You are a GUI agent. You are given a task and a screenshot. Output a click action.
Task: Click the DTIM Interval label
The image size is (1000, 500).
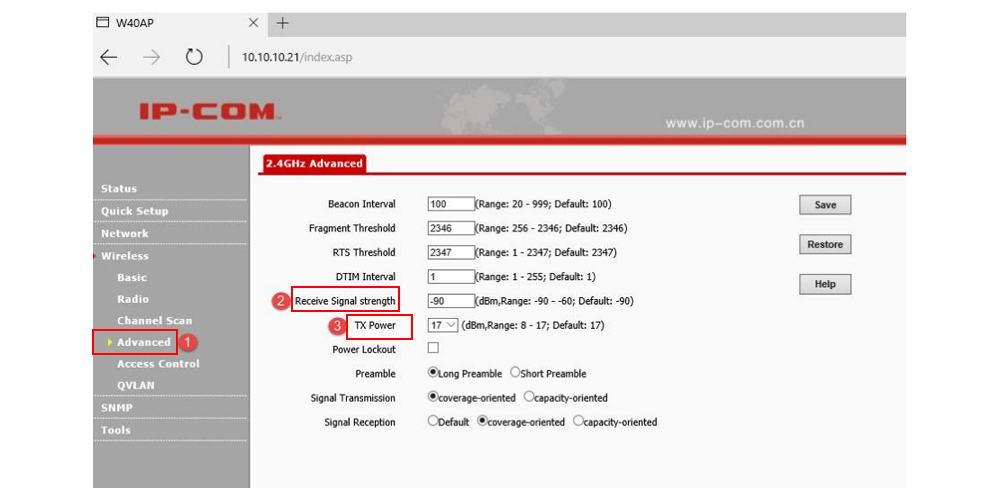(x=365, y=277)
